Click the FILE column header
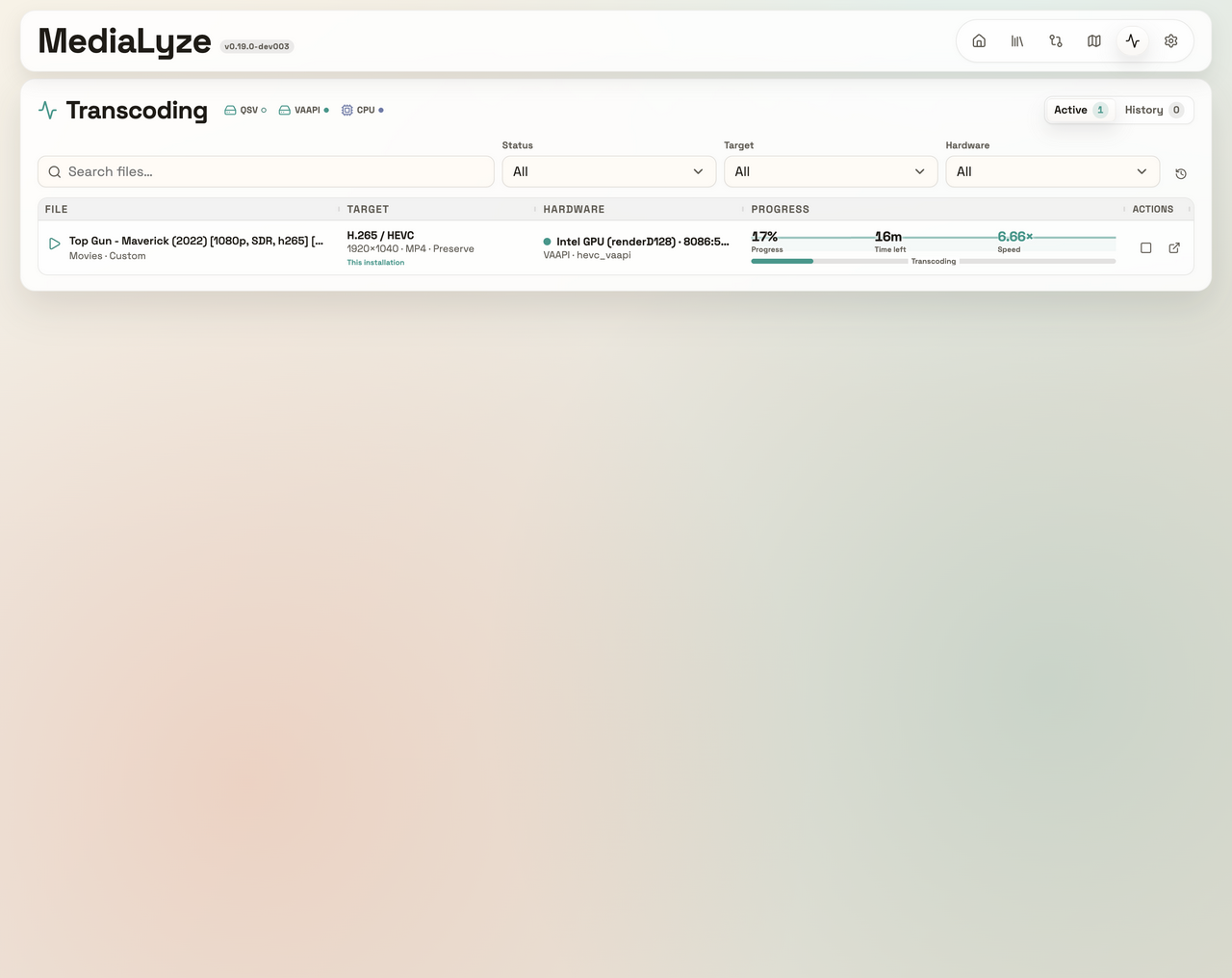 [x=57, y=209]
